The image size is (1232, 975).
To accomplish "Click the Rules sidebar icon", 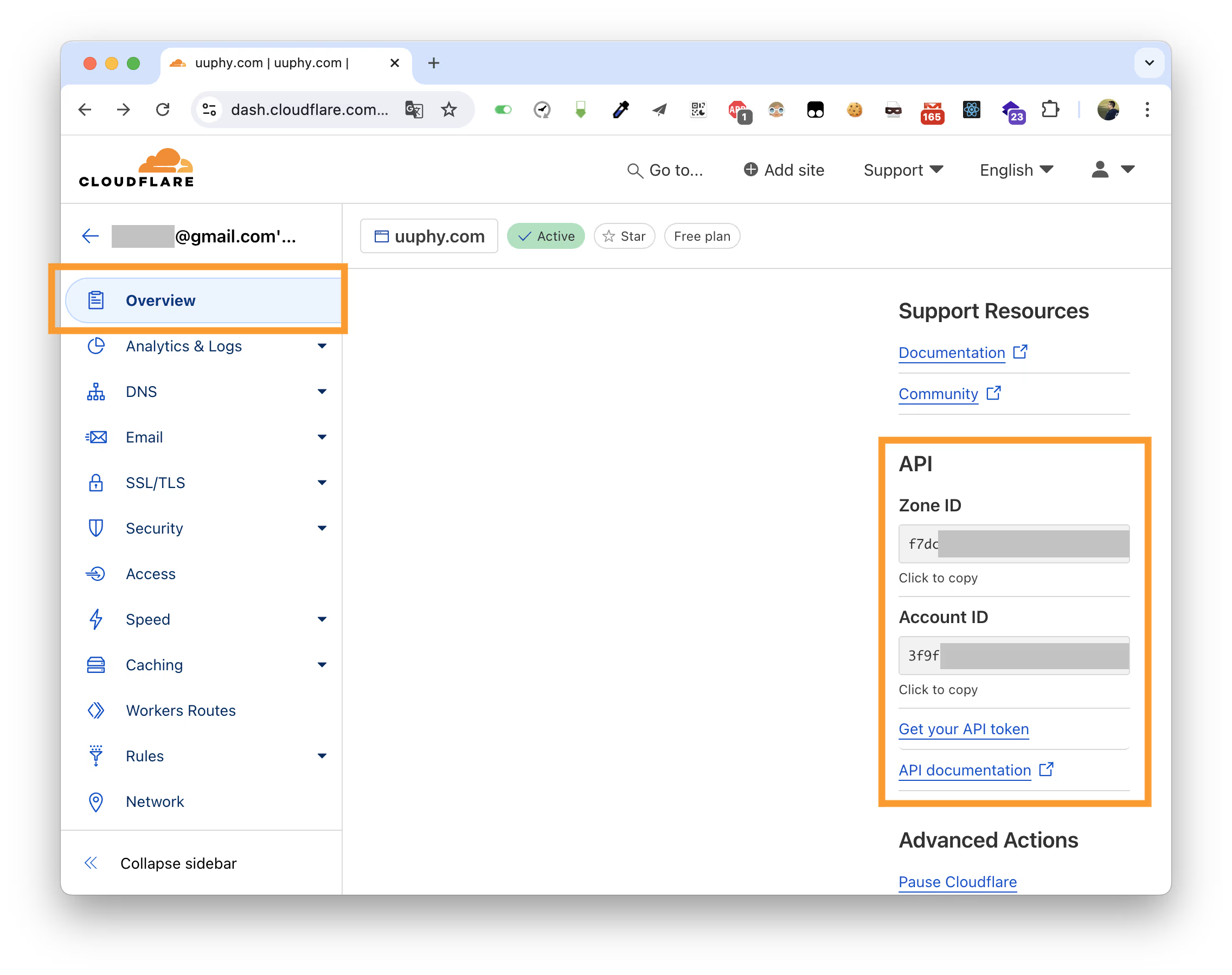I will click(96, 756).
